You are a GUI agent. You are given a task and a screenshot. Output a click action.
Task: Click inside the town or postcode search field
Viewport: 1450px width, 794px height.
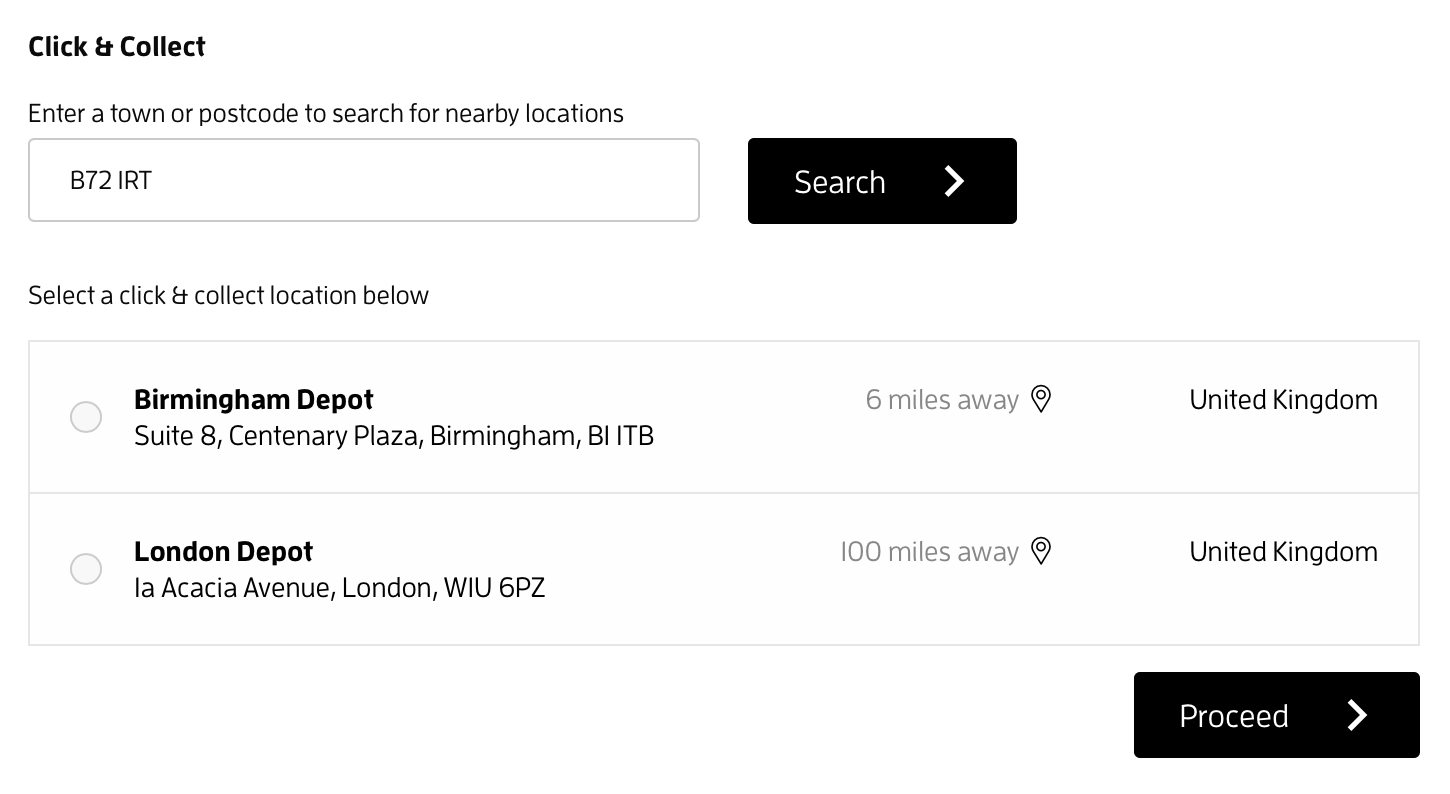pyautogui.click(x=364, y=180)
